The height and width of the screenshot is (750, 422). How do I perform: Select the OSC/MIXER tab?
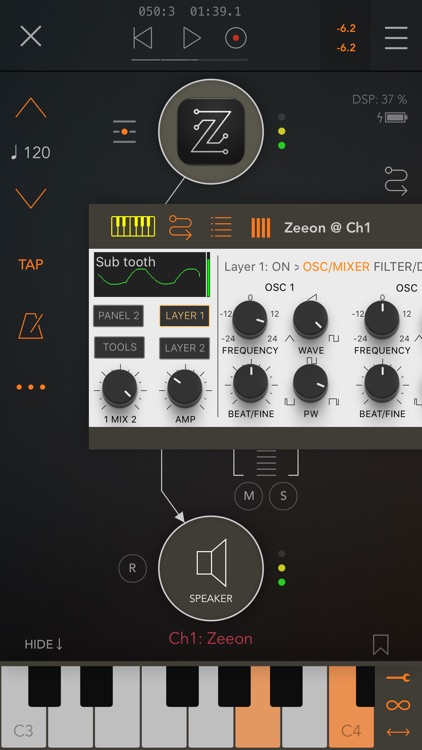click(x=336, y=266)
